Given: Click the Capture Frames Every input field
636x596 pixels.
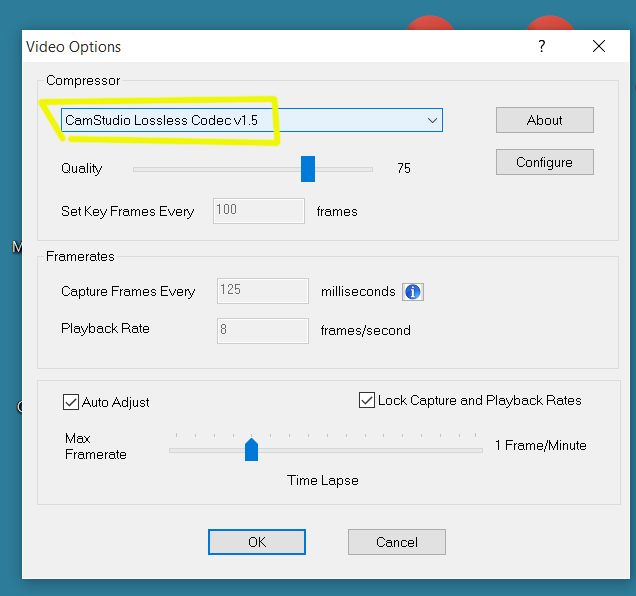Looking at the screenshot, I should (x=262, y=291).
